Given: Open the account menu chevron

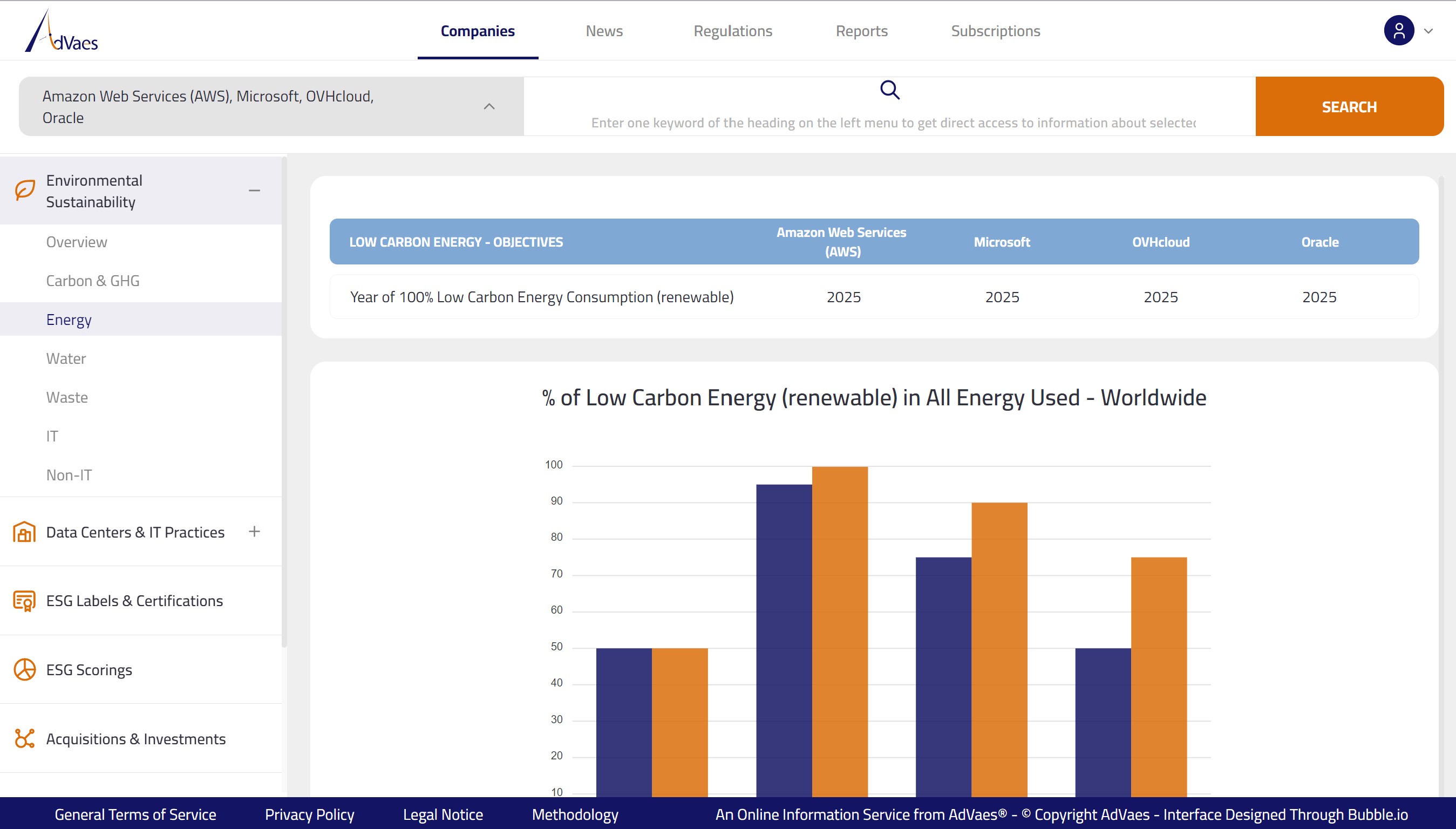Looking at the screenshot, I should click(x=1428, y=31).
